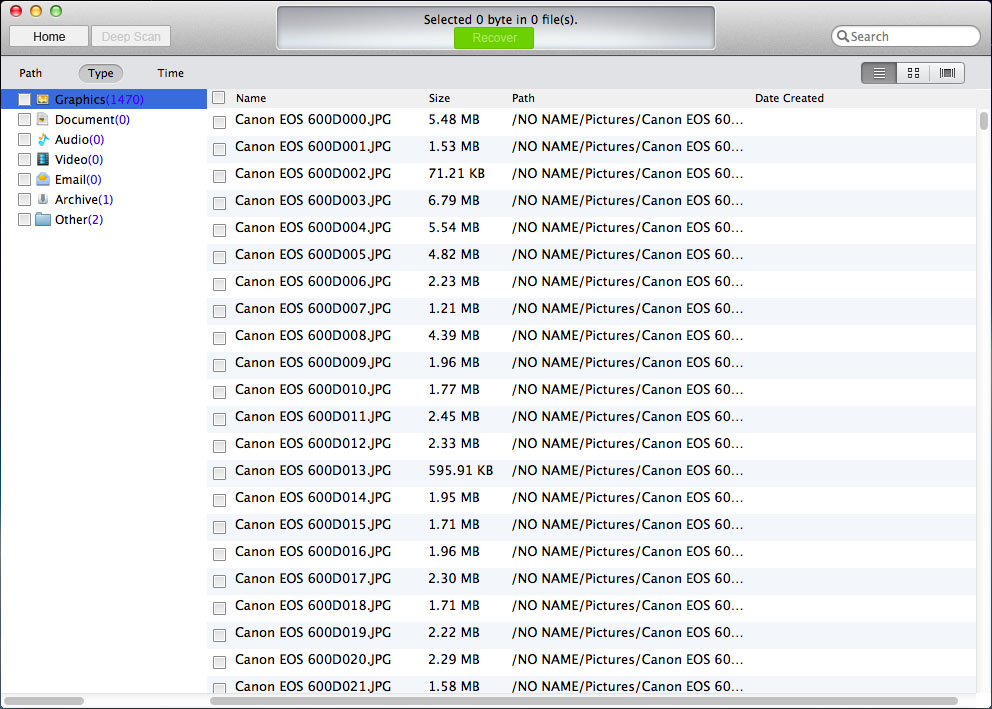Check the Canon EOS 600D017.JPG checkbox
Viewport: 992px width, 709px height.
click(x=220, y=581)
